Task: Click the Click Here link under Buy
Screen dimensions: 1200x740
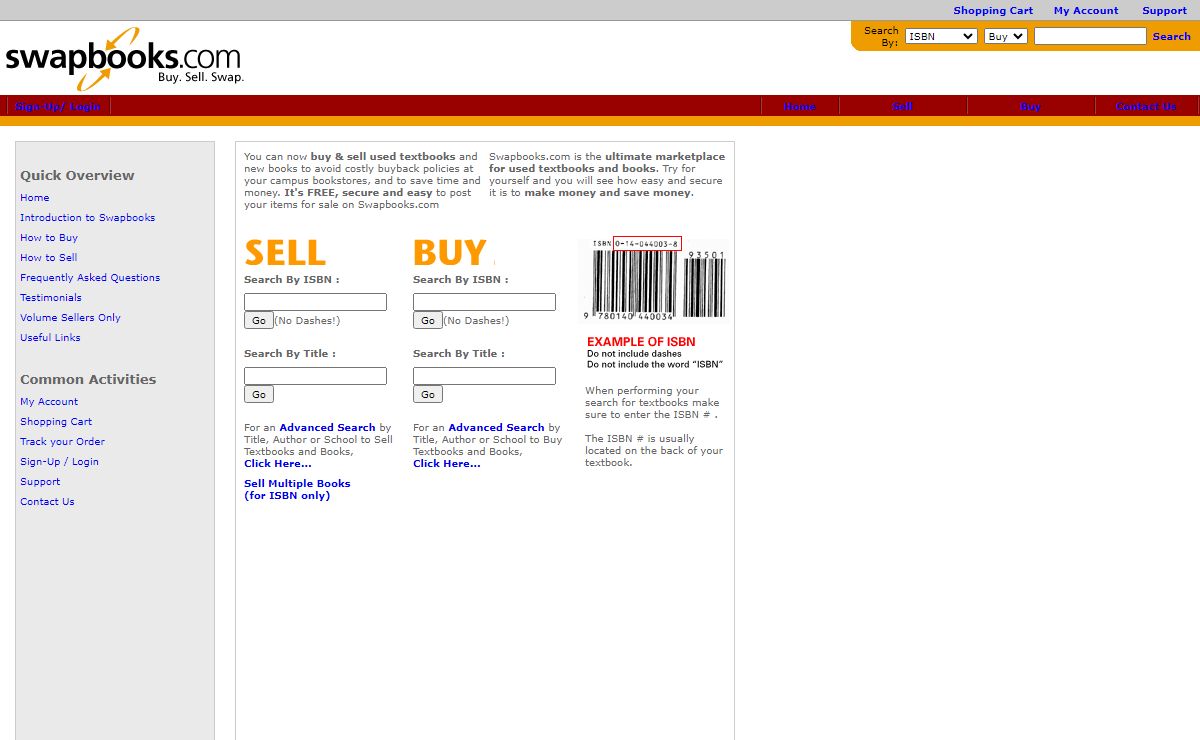Action: point(447,463)
